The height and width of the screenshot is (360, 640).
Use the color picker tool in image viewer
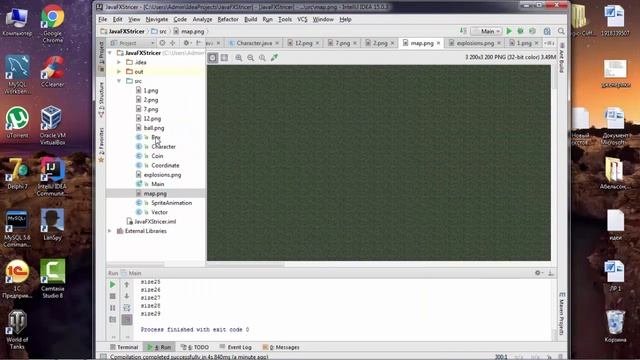point(274,58)
